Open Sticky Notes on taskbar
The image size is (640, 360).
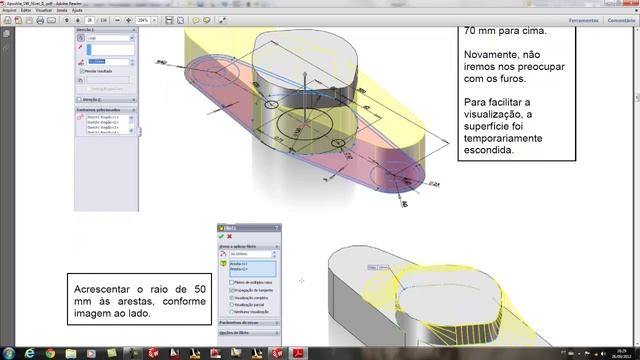click(112, 353)
